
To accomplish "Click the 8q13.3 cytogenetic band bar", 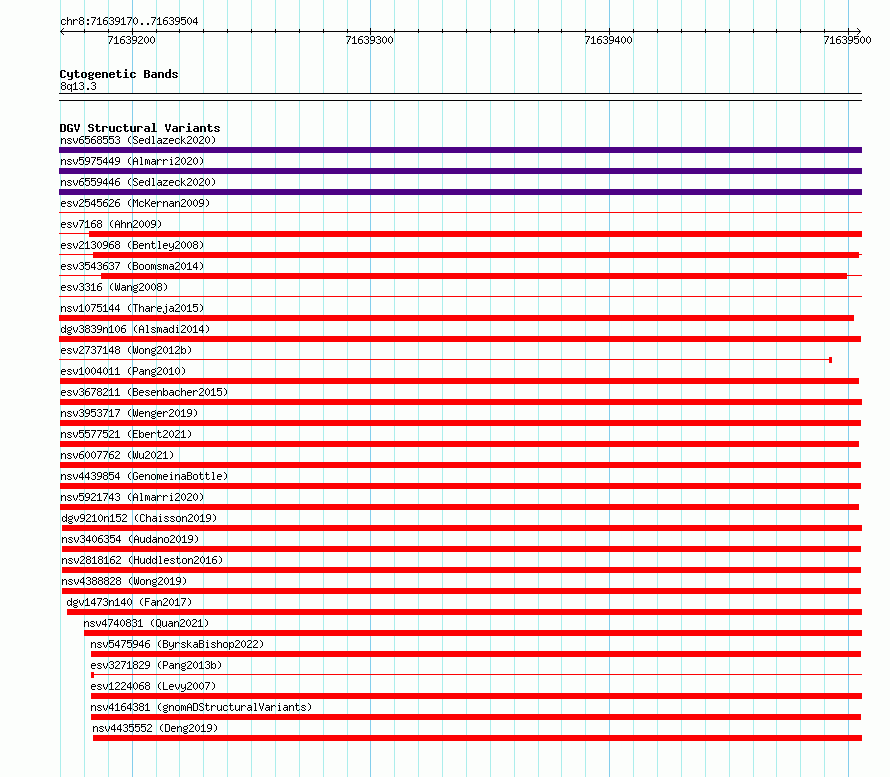I will [x=460, y=97].
